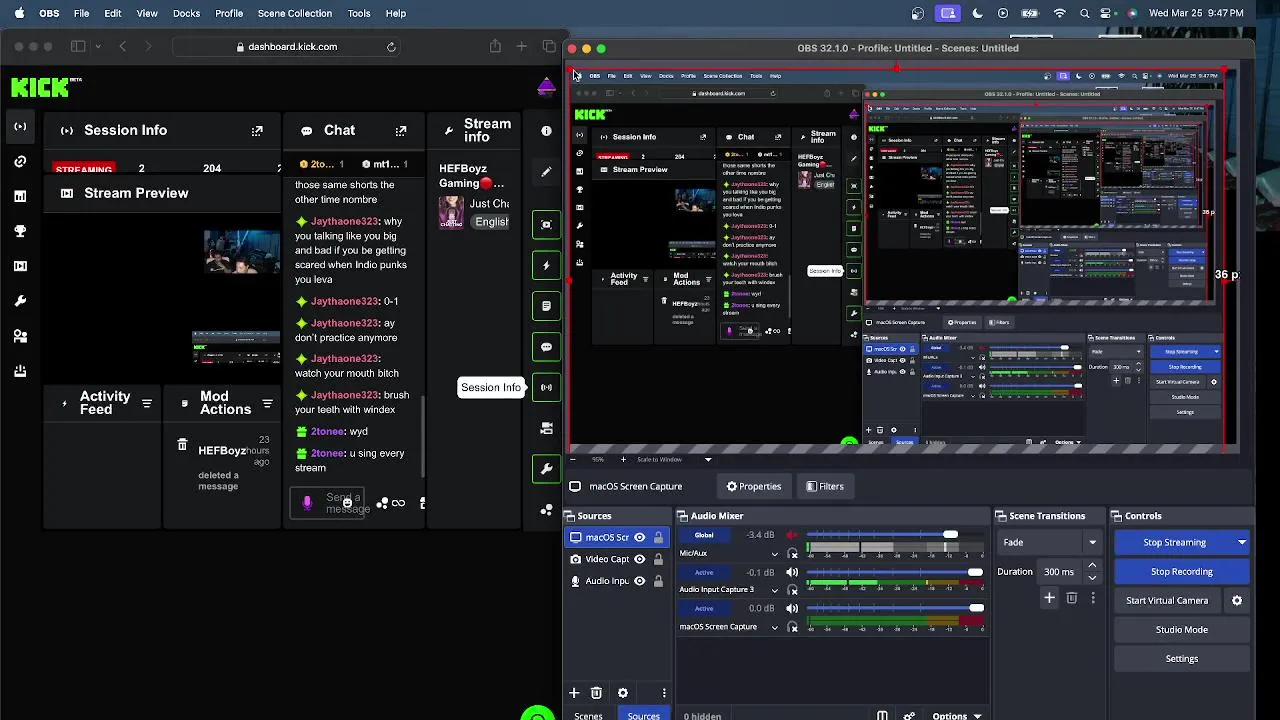This screenshot has height=720, width=1280.
Task: Adjust the Mic/Aux volume slider
Action: pos(896,535)
